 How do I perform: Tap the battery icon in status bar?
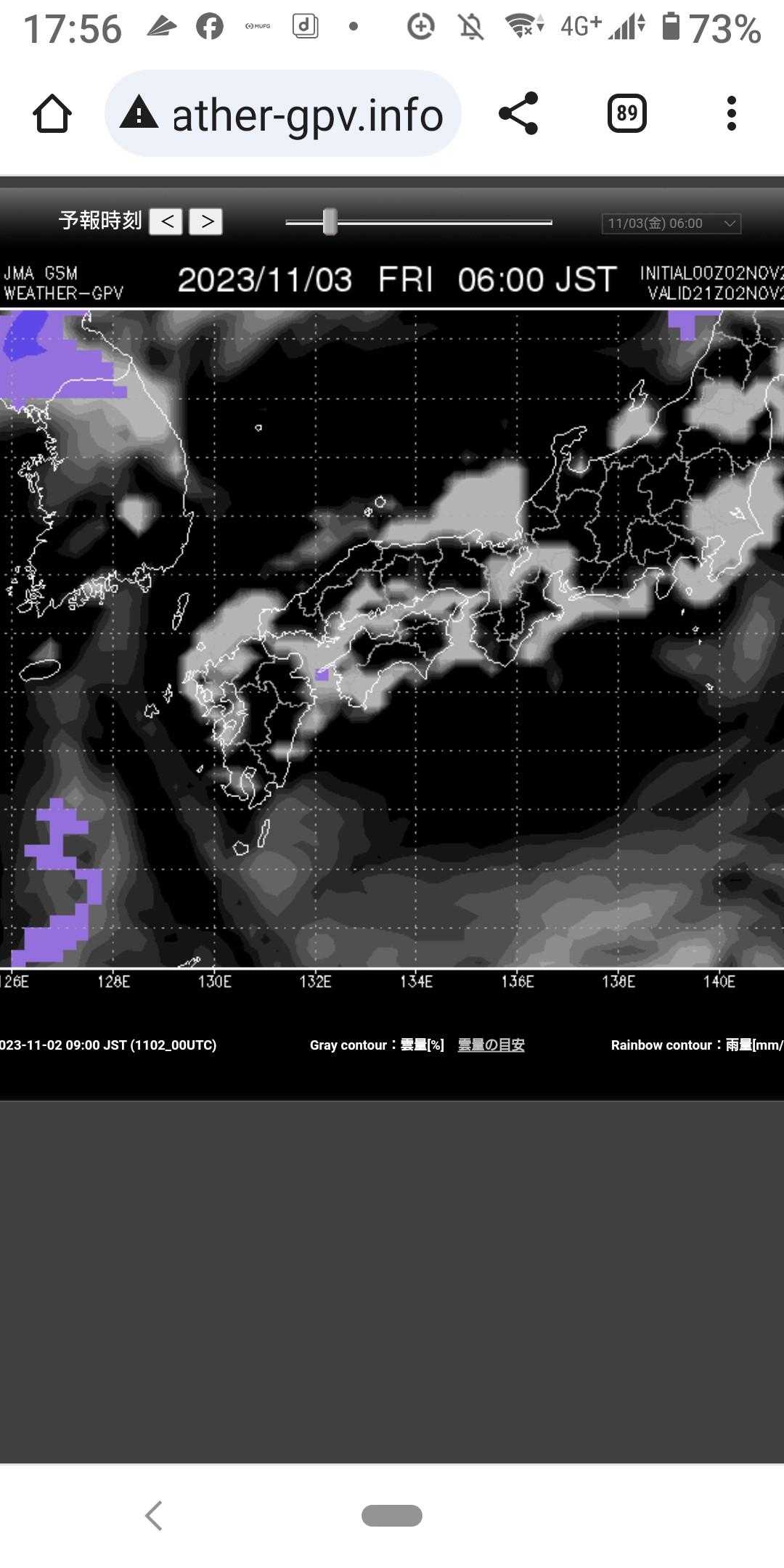point(671,28)
